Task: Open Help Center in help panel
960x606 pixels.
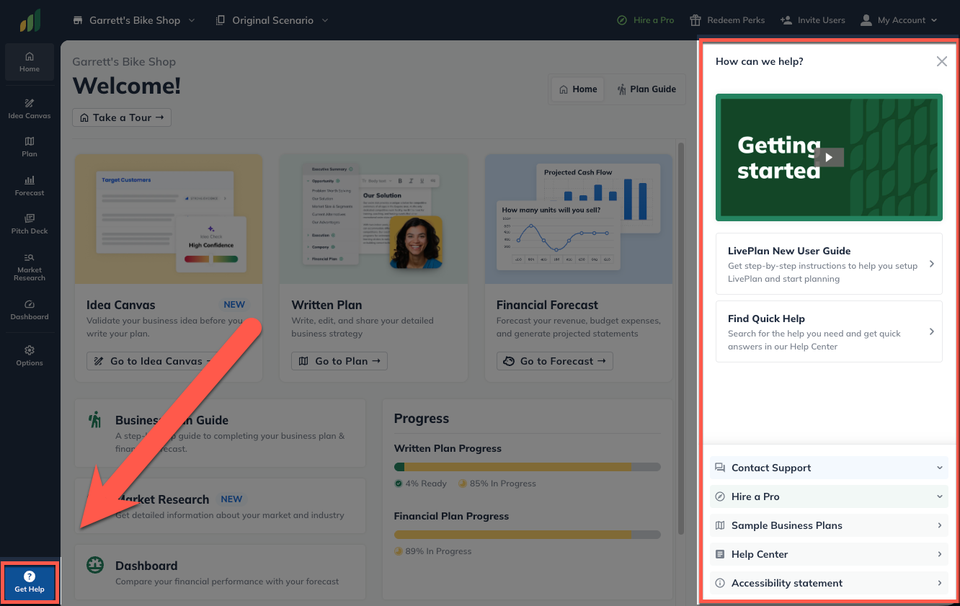Action: coord(829,554)
